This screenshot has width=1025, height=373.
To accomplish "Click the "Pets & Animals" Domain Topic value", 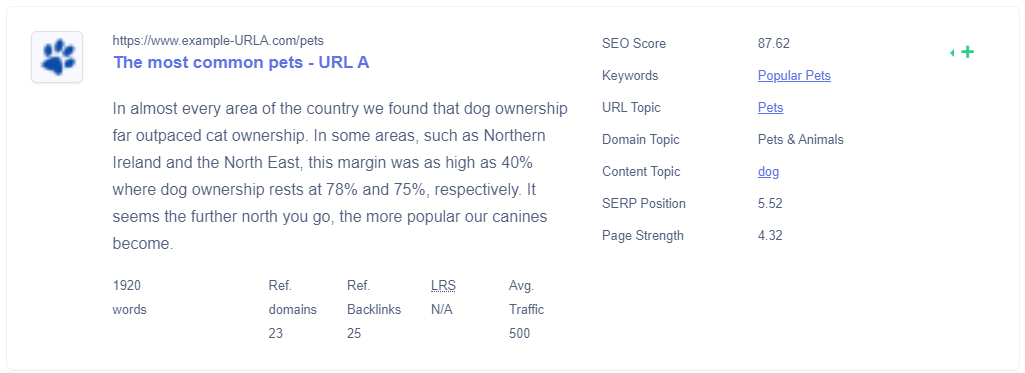I will pos(801,139).
